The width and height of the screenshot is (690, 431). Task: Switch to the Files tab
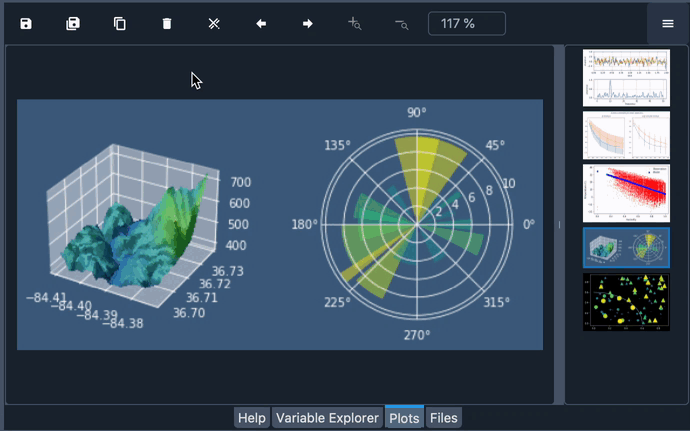(444, 418)
